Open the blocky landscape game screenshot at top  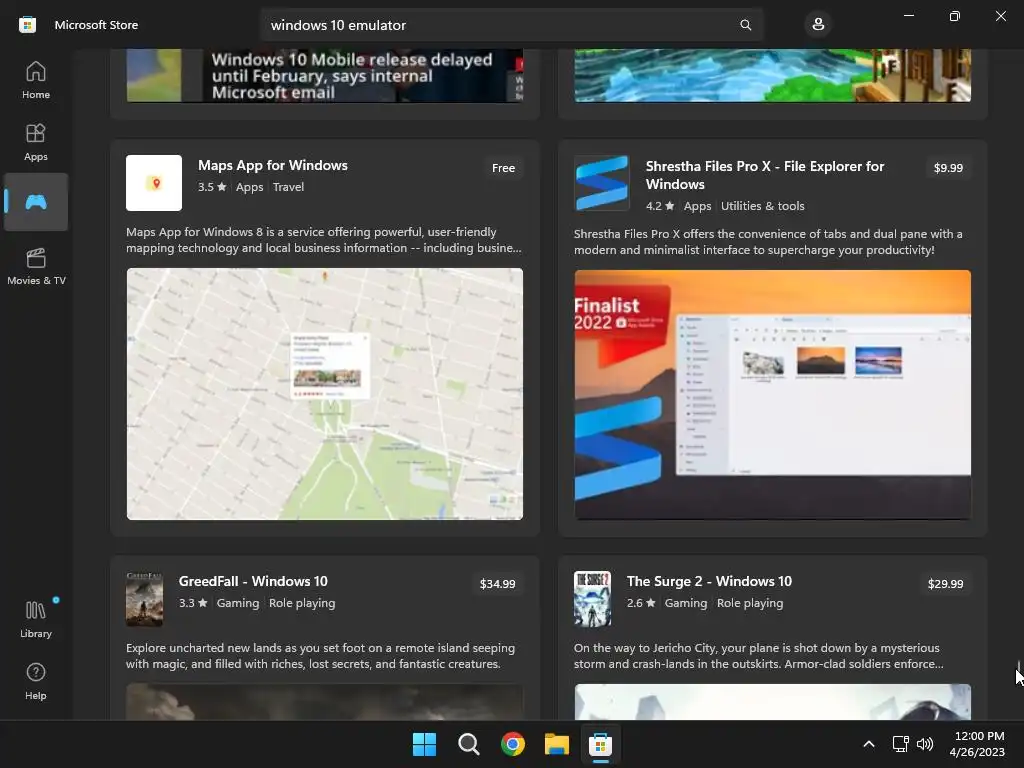click(773, 75)
